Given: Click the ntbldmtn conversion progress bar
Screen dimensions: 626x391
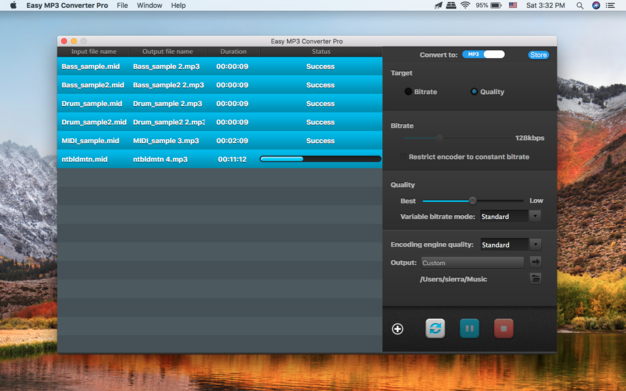Looking at the screenshot, I should [320, 159].
